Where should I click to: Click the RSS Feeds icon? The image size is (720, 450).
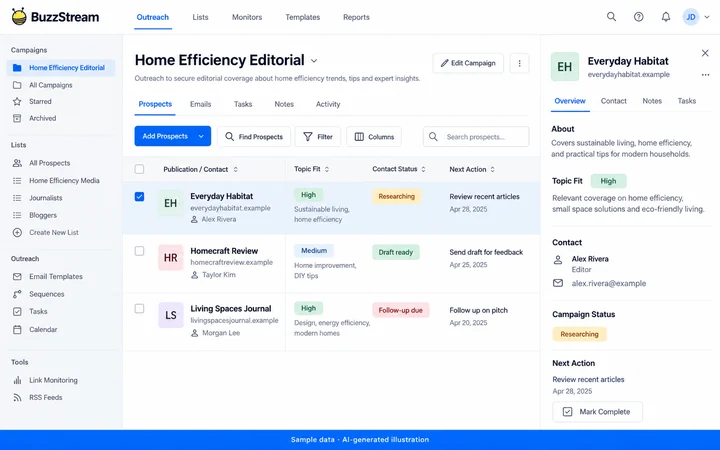point(17,398)
